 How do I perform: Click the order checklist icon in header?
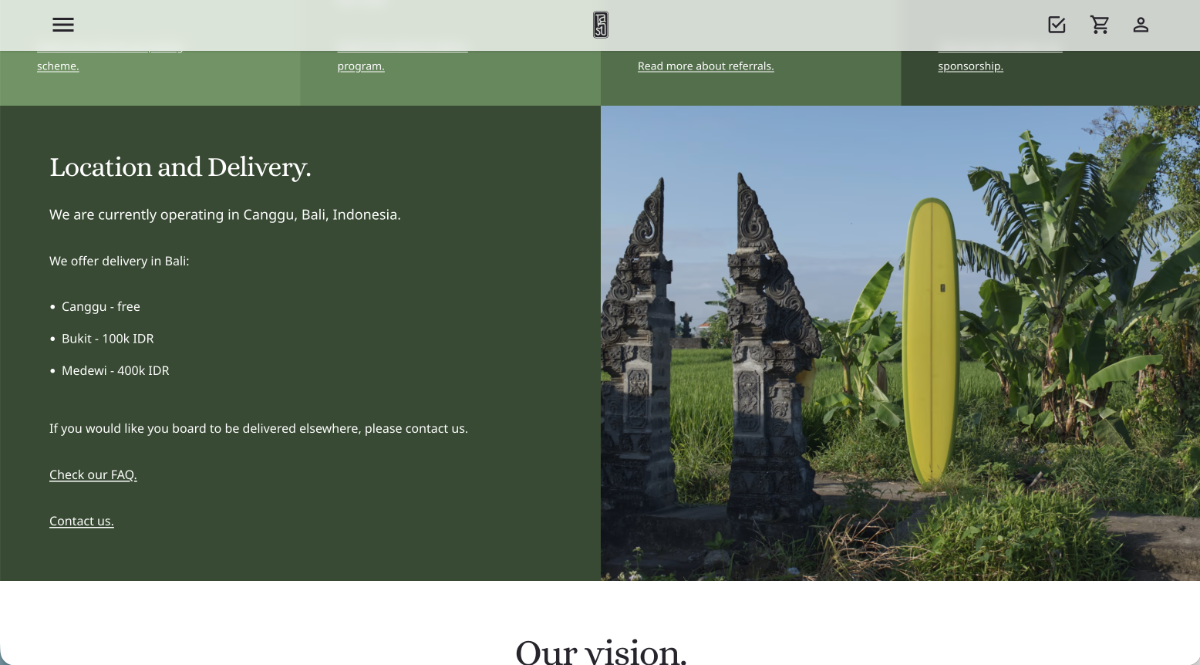pyautogui.click(x=1056, y=25)
